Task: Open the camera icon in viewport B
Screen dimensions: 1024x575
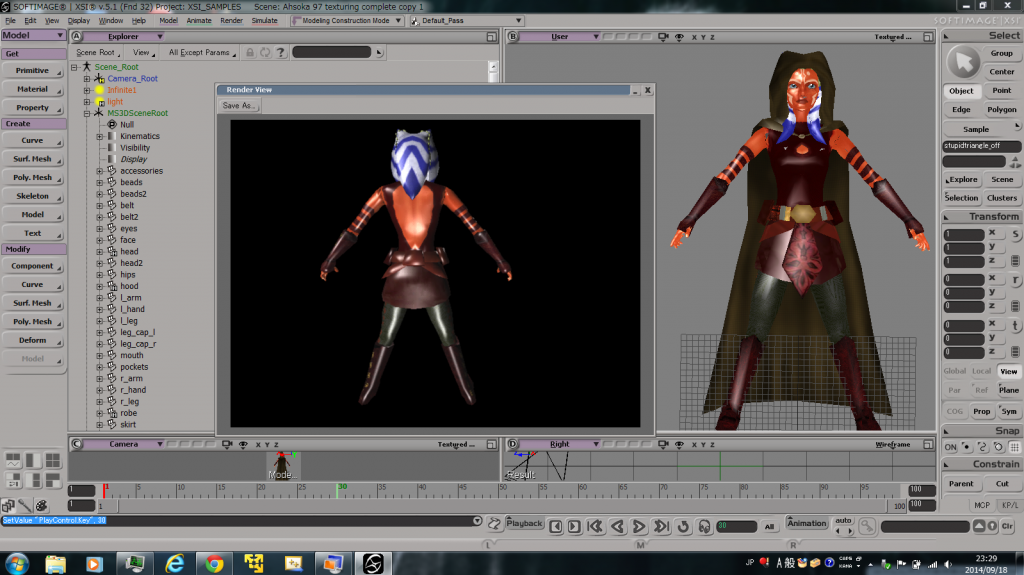Action: (x=663, y=37)
